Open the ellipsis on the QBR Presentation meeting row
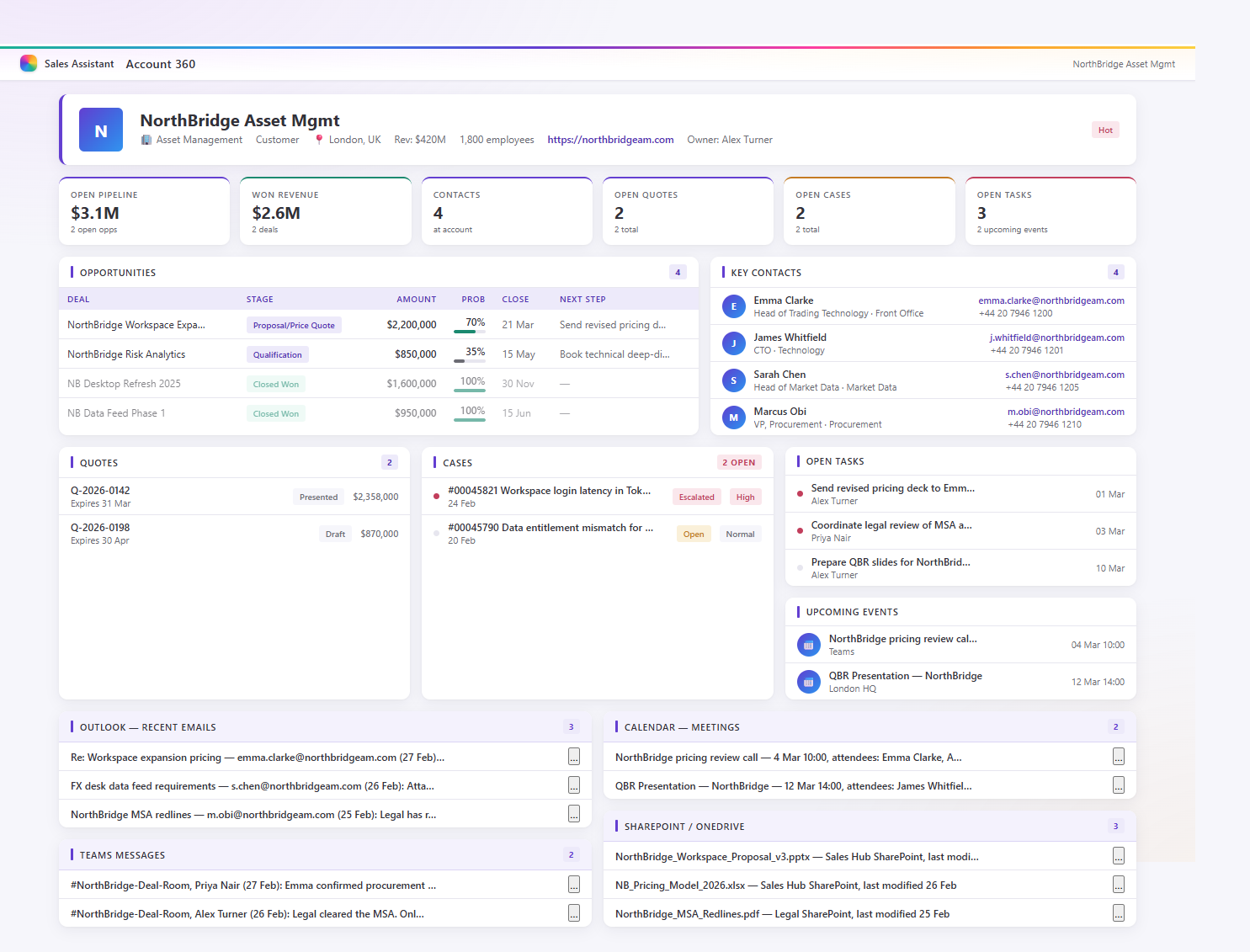 [1119, 785]
